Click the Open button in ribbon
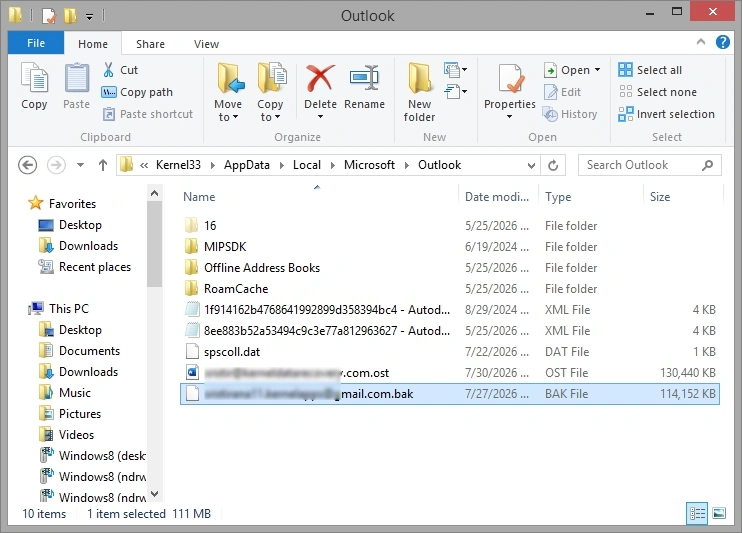 (567, 70)
